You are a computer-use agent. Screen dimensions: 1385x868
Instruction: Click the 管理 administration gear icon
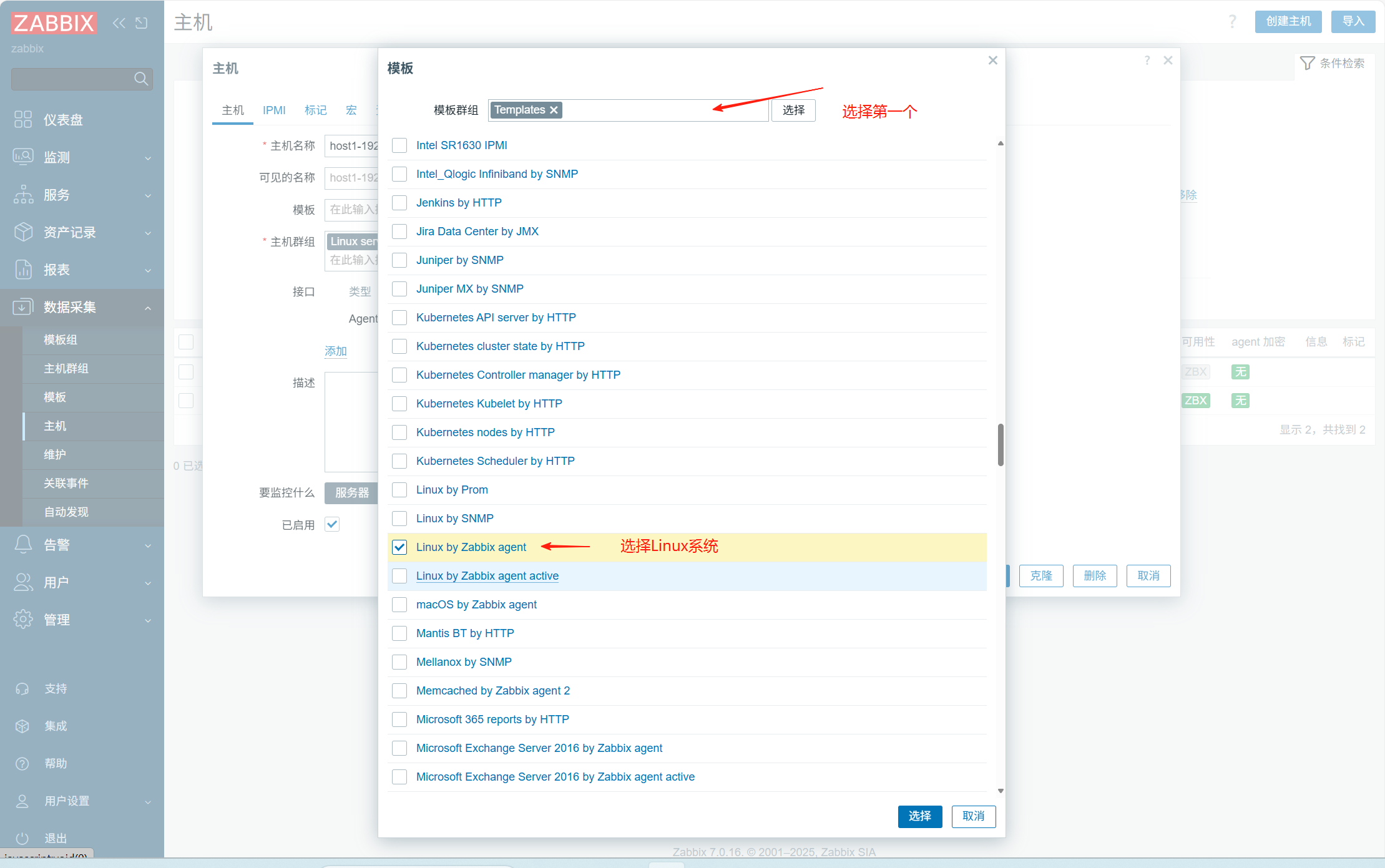pyautogui.click(x=23, y=619)
